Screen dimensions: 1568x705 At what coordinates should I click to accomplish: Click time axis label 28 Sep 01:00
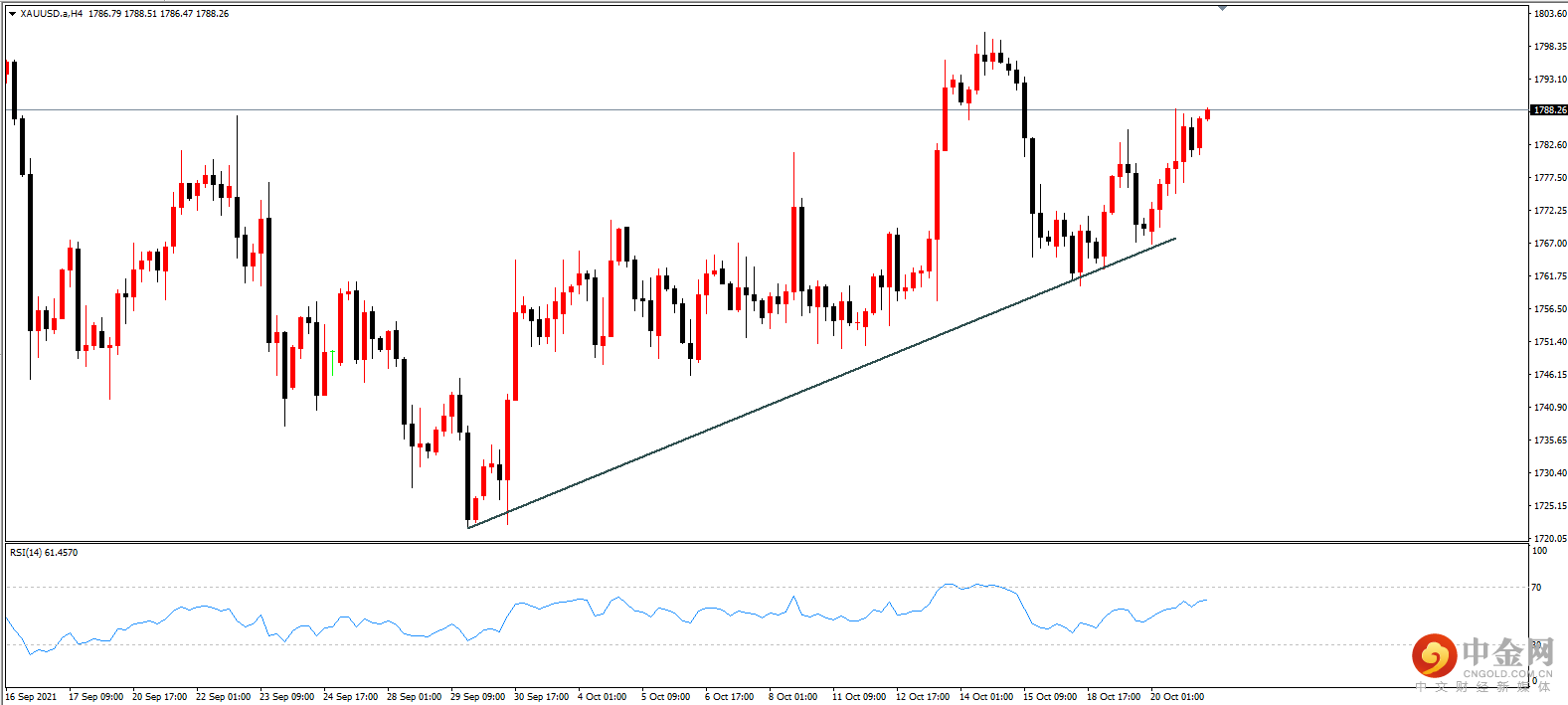point(415,697)
